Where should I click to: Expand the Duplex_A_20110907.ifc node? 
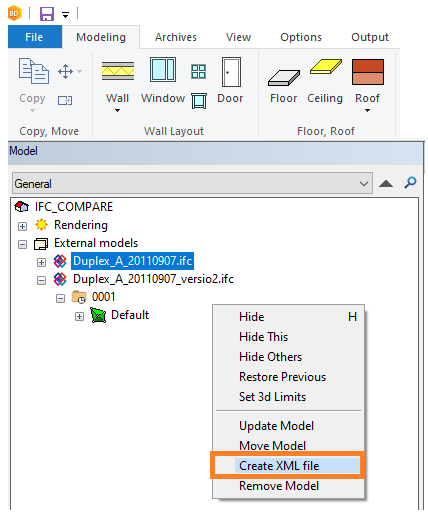[x=41, y=262]
